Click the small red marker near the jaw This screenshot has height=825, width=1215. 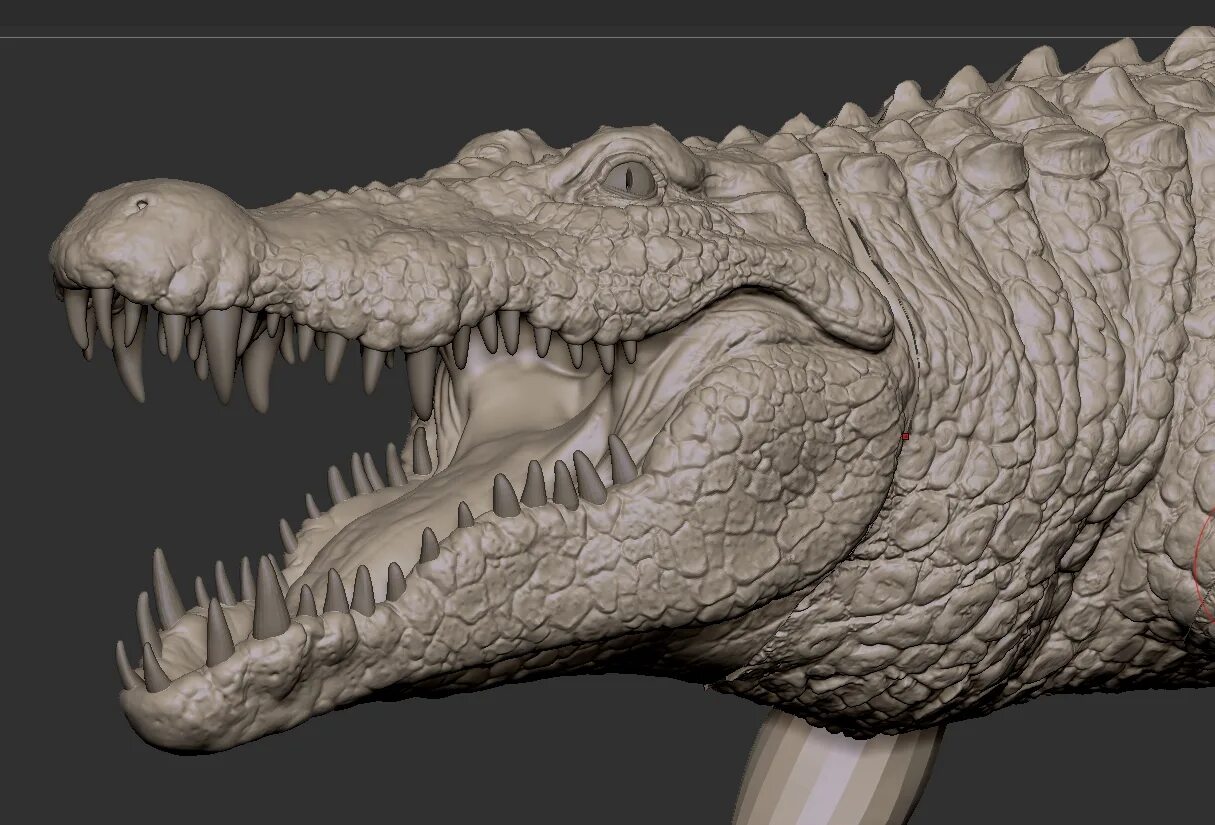pos(905,437)
